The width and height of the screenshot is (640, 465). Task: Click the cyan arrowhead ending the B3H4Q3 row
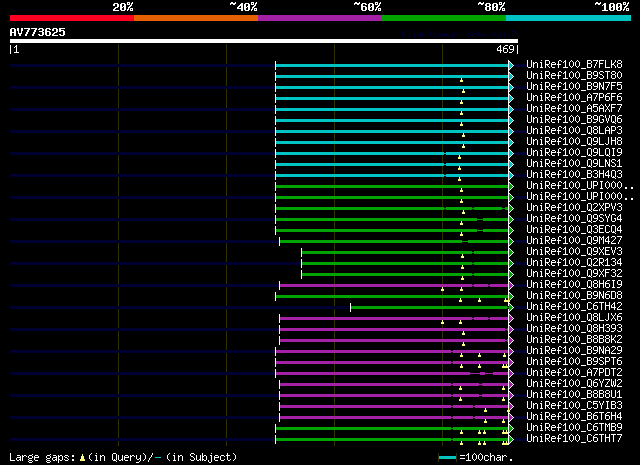[x=511, y=175]
